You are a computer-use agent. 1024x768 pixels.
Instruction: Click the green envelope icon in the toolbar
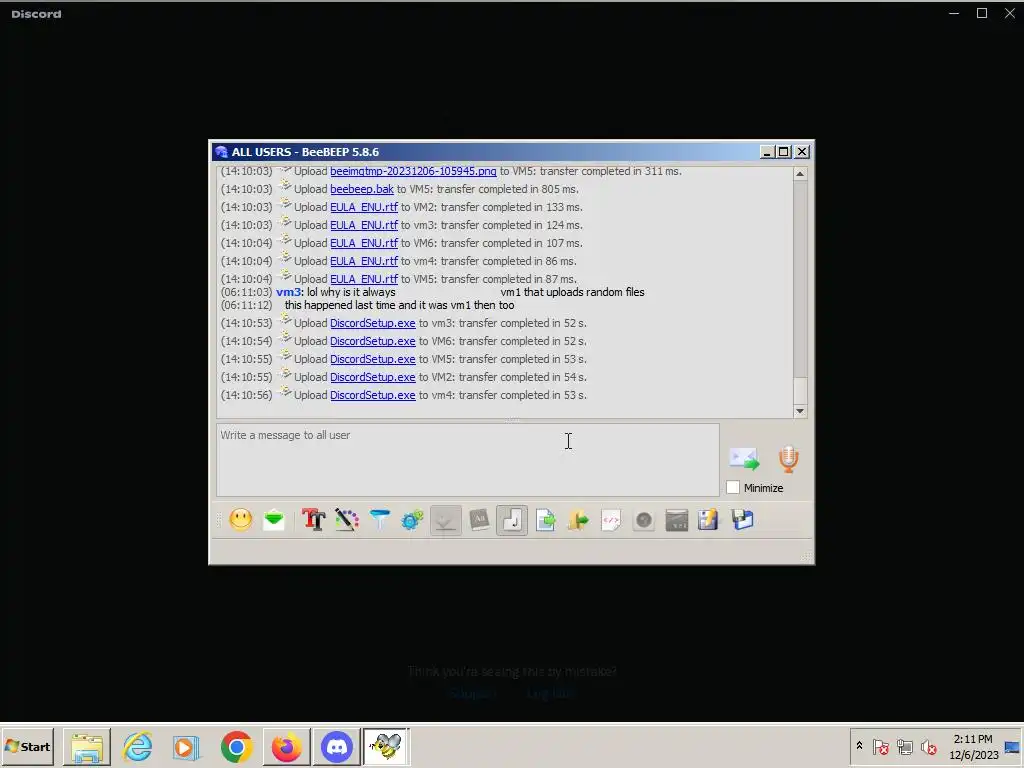[x=274, y=520]
